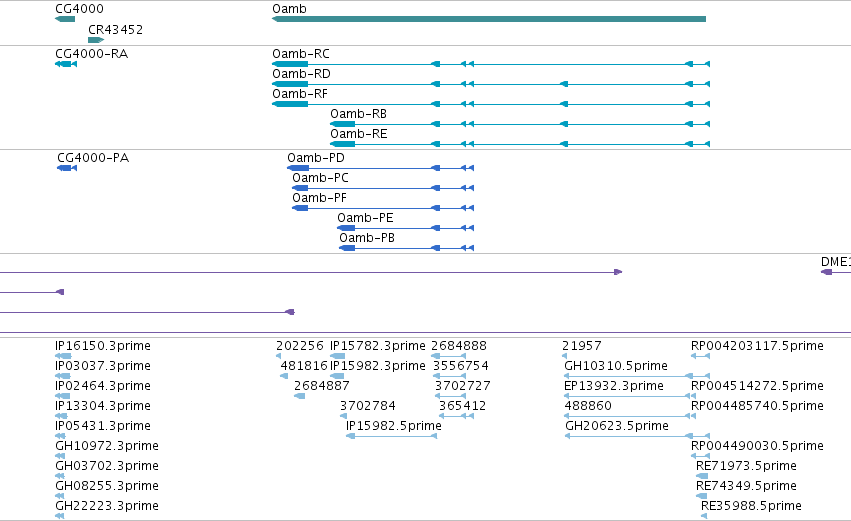Select the RE71973.5prime label

click(x=746, y=466)
